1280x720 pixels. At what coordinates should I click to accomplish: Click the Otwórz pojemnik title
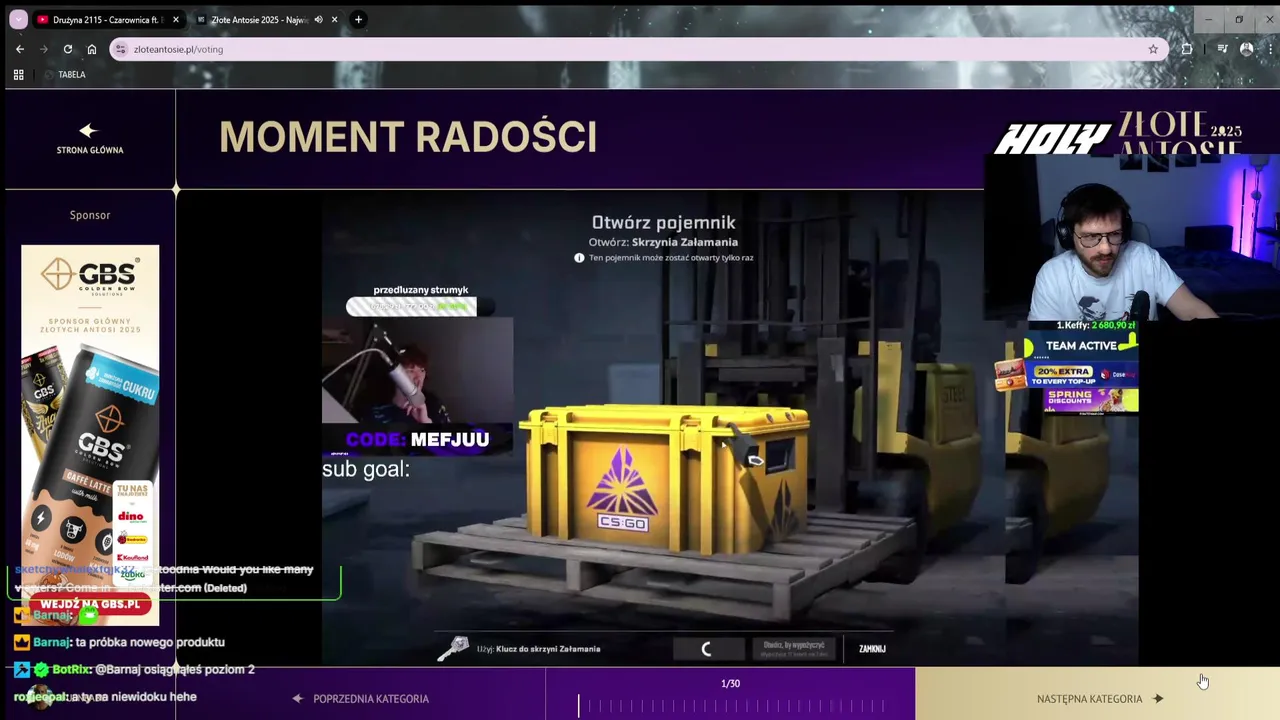(663, 223)
